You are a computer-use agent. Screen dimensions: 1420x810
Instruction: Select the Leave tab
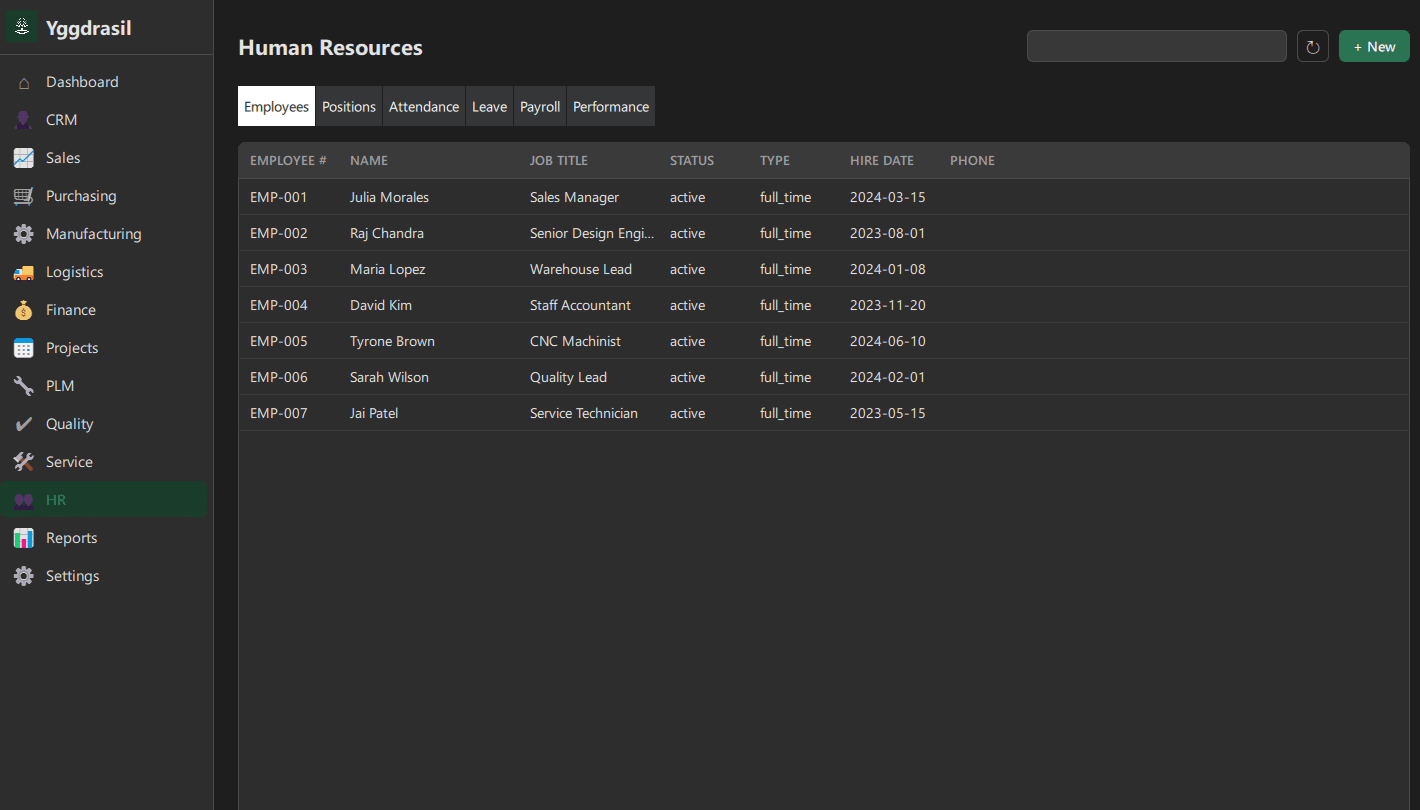pos(489,106)
